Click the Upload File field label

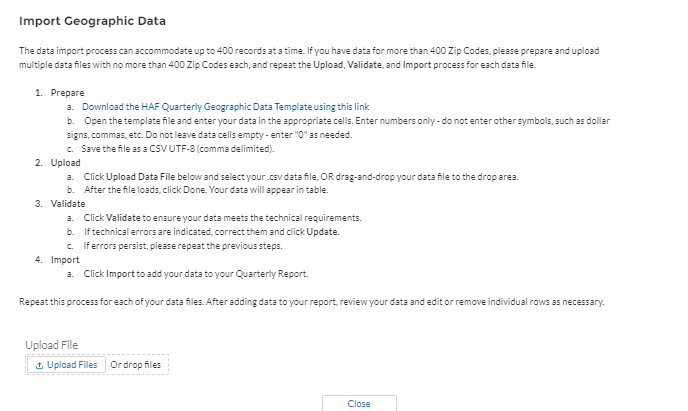click(x=51, y=345)
